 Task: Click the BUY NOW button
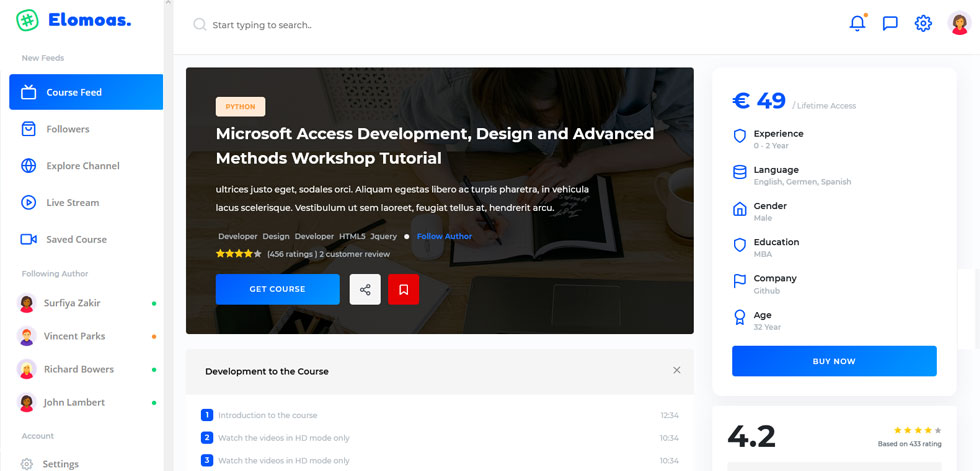tap(834, 361)
